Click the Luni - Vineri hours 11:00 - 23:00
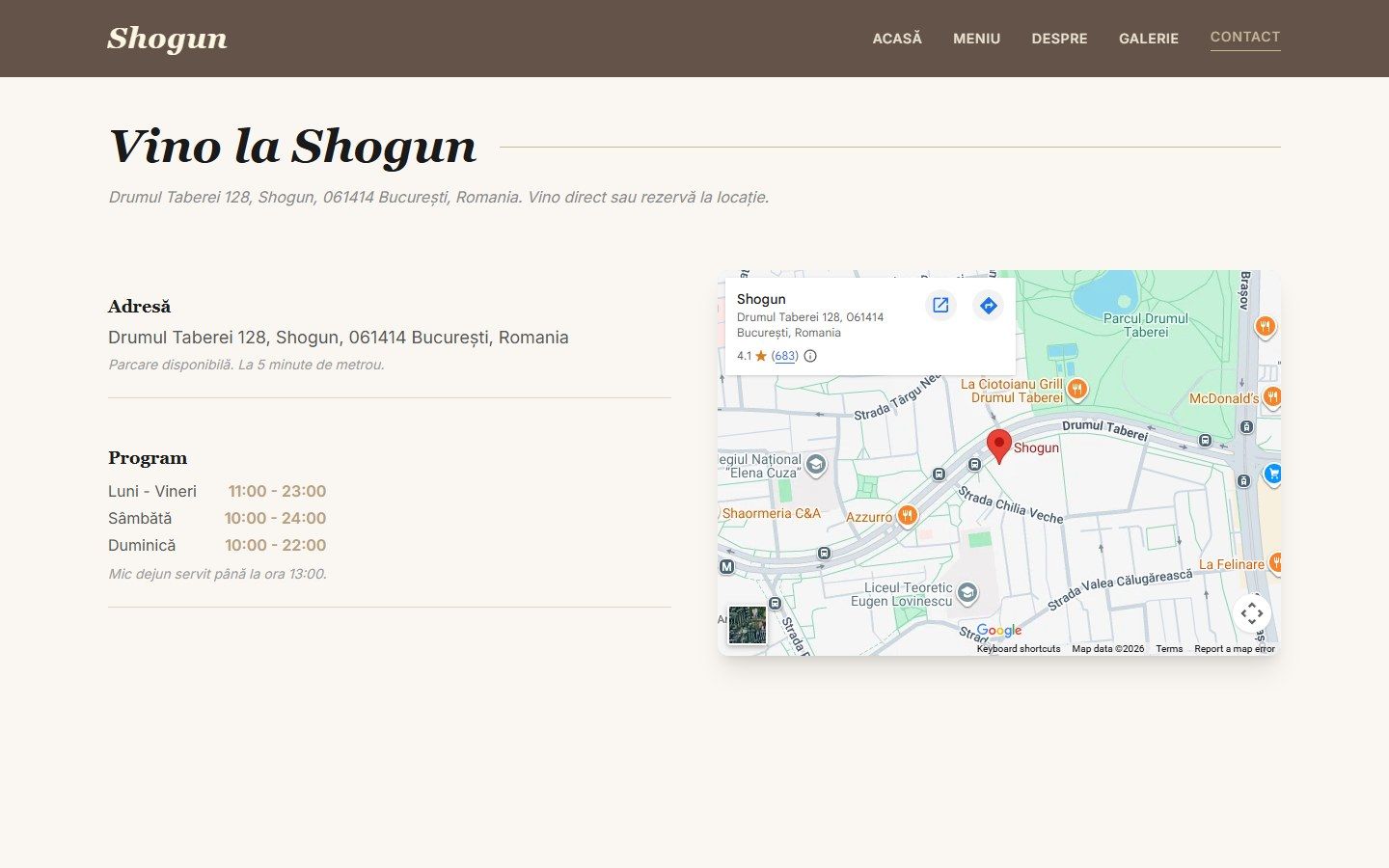Screen dimensions: 1389x868 pos(277,491)
